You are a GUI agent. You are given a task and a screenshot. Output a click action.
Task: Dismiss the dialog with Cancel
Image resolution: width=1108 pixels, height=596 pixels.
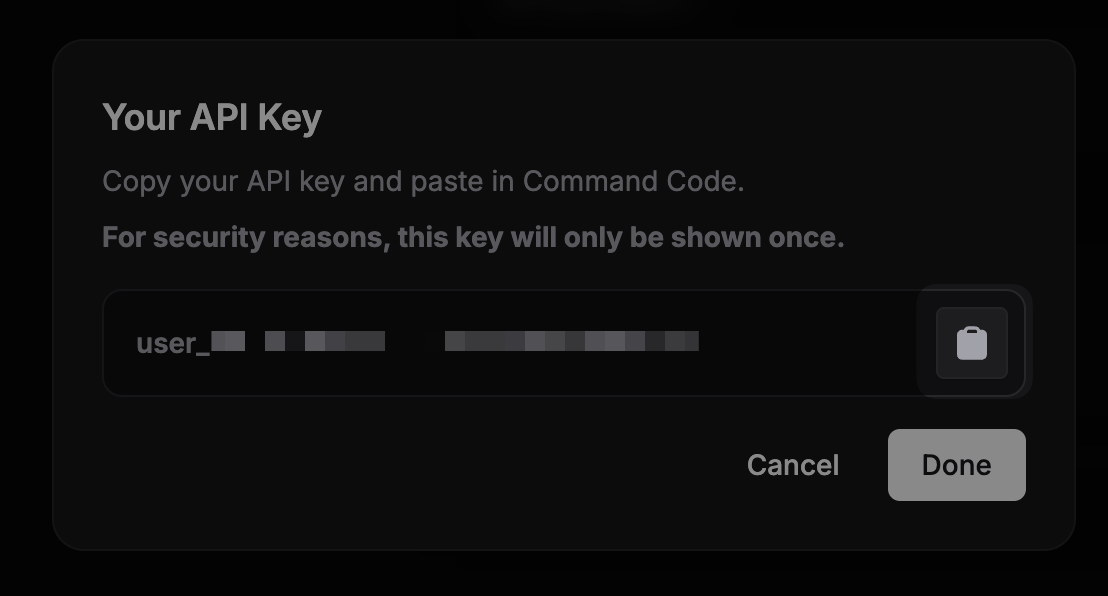click(792, 464)
